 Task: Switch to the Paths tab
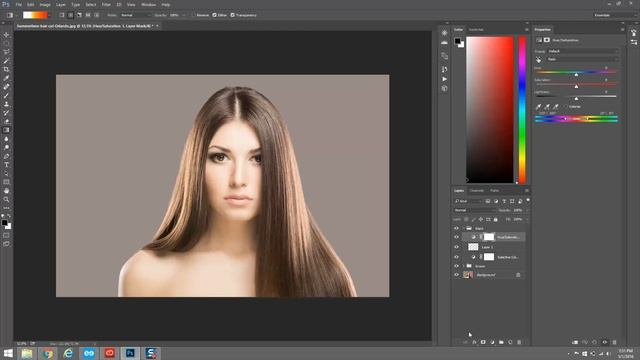[494, 191]
